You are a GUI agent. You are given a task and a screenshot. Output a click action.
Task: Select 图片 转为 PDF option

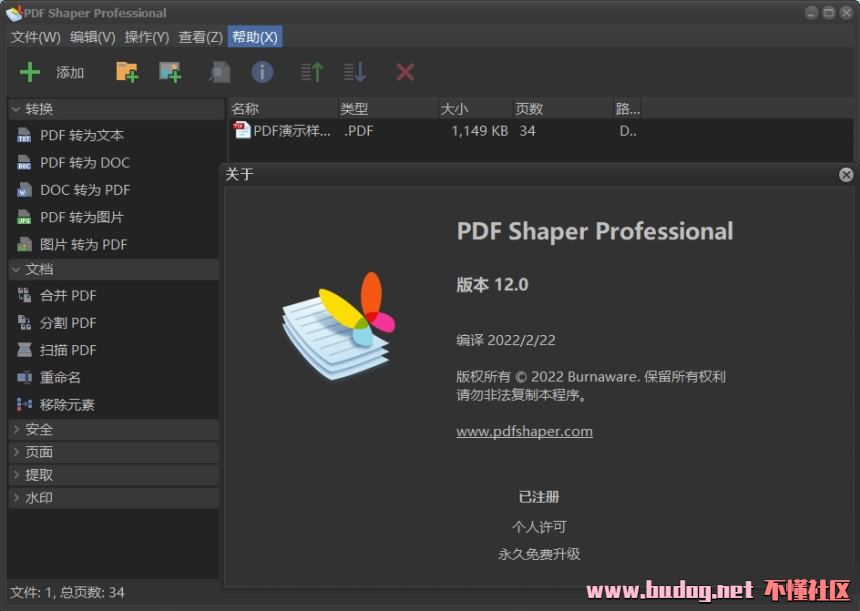coord(83,245)
